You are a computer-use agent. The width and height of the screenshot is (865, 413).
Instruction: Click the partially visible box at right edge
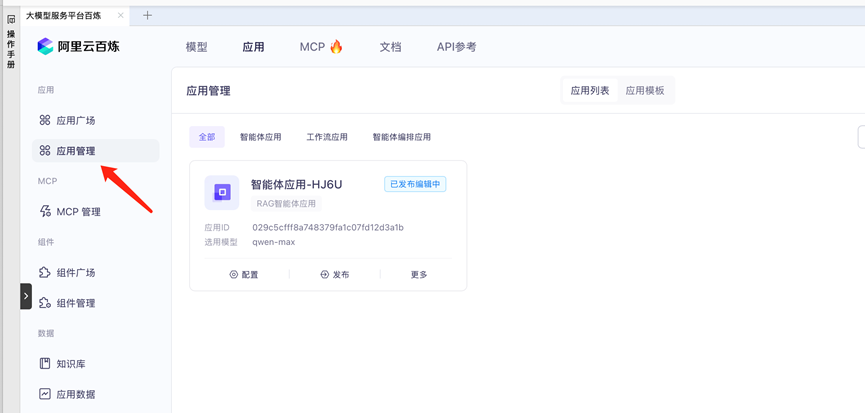(x=861, y=137)
